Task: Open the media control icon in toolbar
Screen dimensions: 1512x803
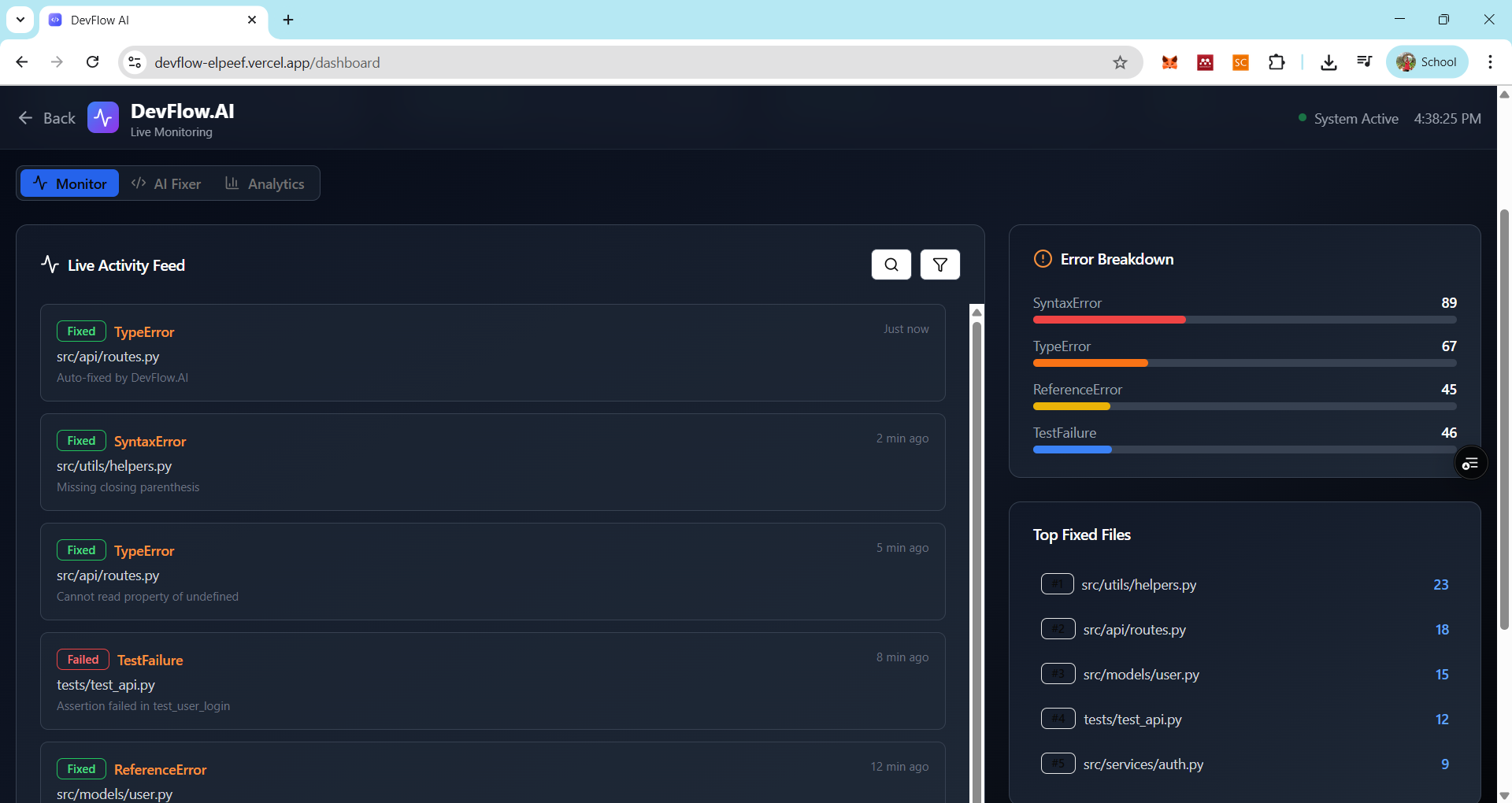Action: (1365, 62)
